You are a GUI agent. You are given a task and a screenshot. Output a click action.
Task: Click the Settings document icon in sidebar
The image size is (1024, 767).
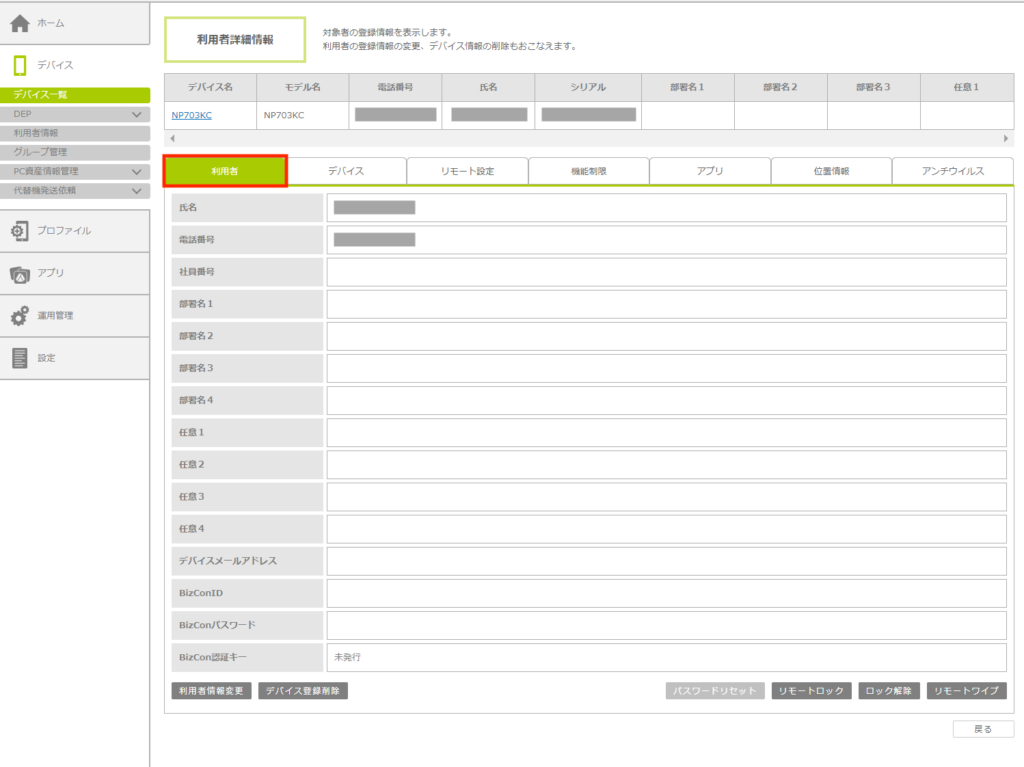[x=20, y=358]
